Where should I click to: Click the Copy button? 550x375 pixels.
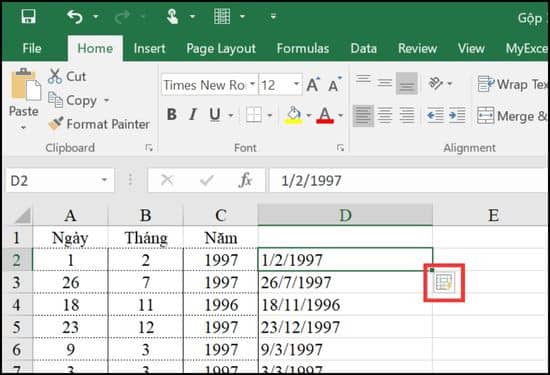[73, 100]
